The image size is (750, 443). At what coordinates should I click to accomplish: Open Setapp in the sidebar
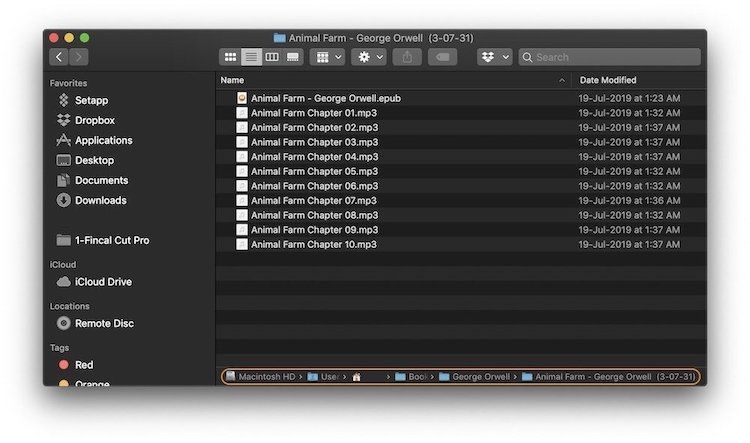(91, 100)
